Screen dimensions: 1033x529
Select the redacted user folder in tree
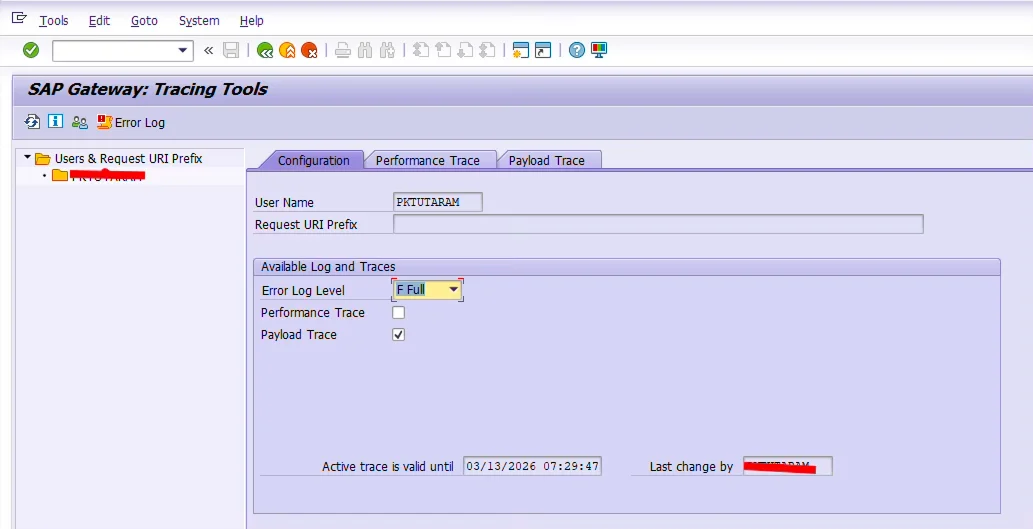[x=98, y=175]
